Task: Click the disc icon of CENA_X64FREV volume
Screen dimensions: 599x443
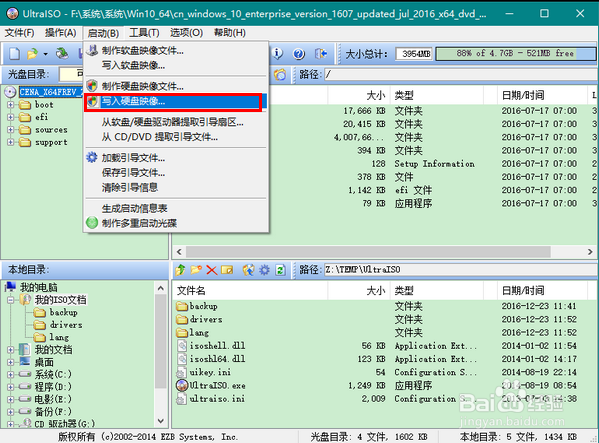Action: (x=10, y=92)
